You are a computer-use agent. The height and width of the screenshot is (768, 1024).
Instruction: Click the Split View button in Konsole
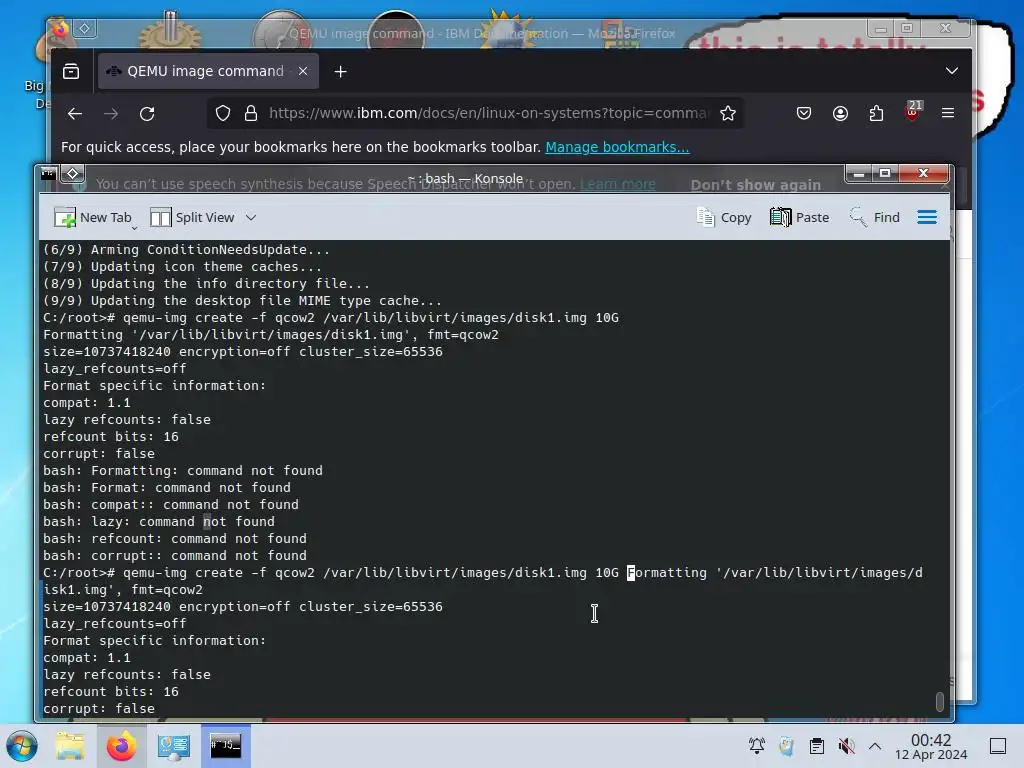tap(192, 217)
